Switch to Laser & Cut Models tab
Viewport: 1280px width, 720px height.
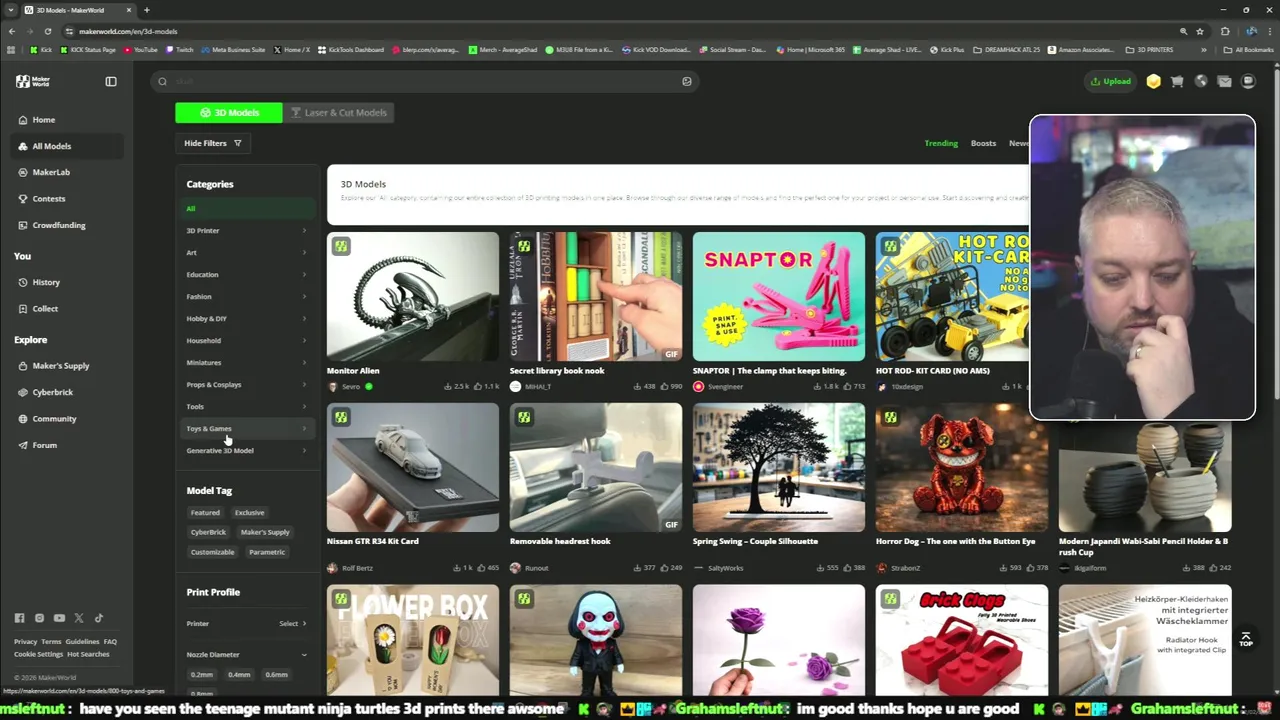[x=337, y=113]
